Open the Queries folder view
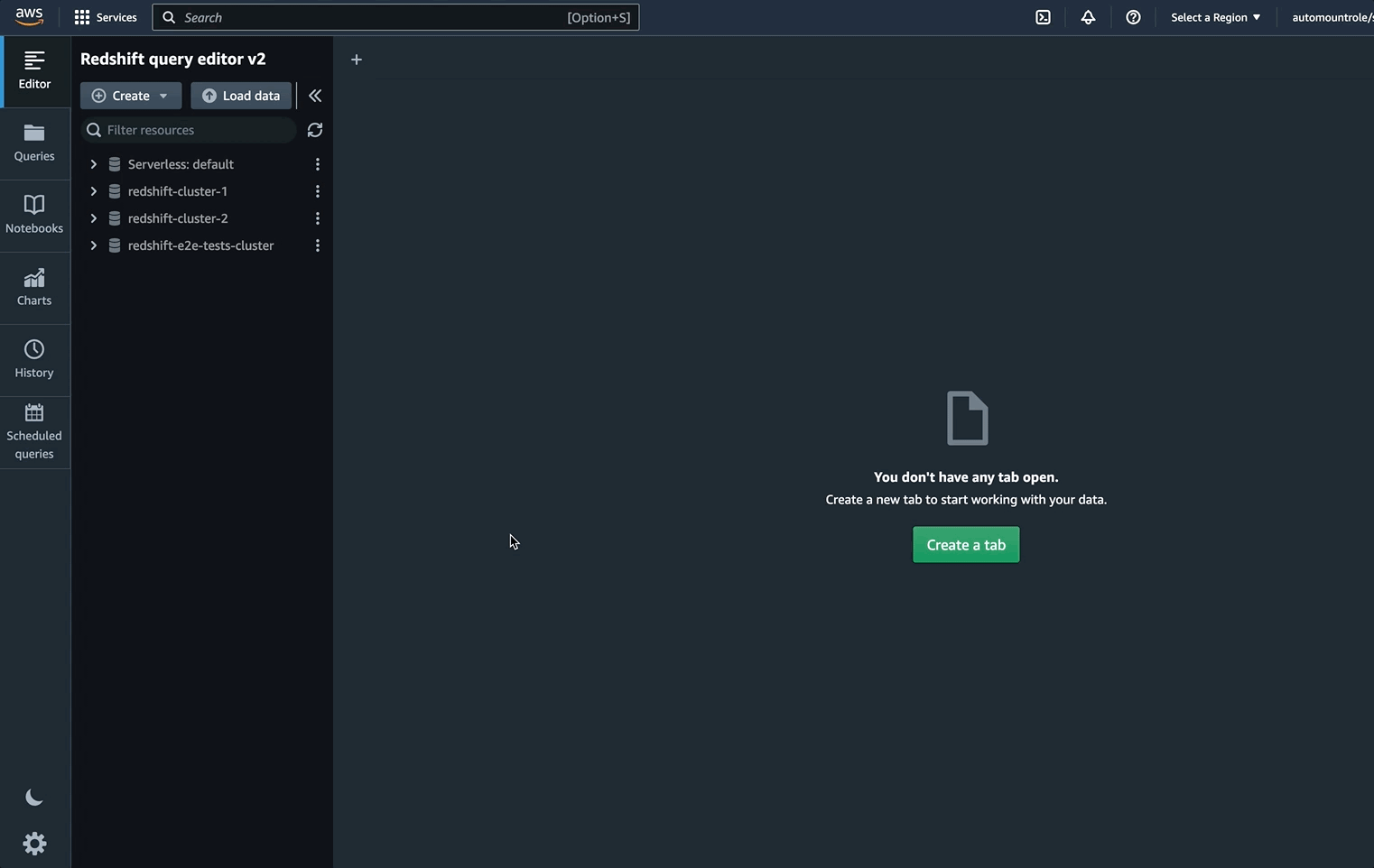 click(x=34, y=143)
